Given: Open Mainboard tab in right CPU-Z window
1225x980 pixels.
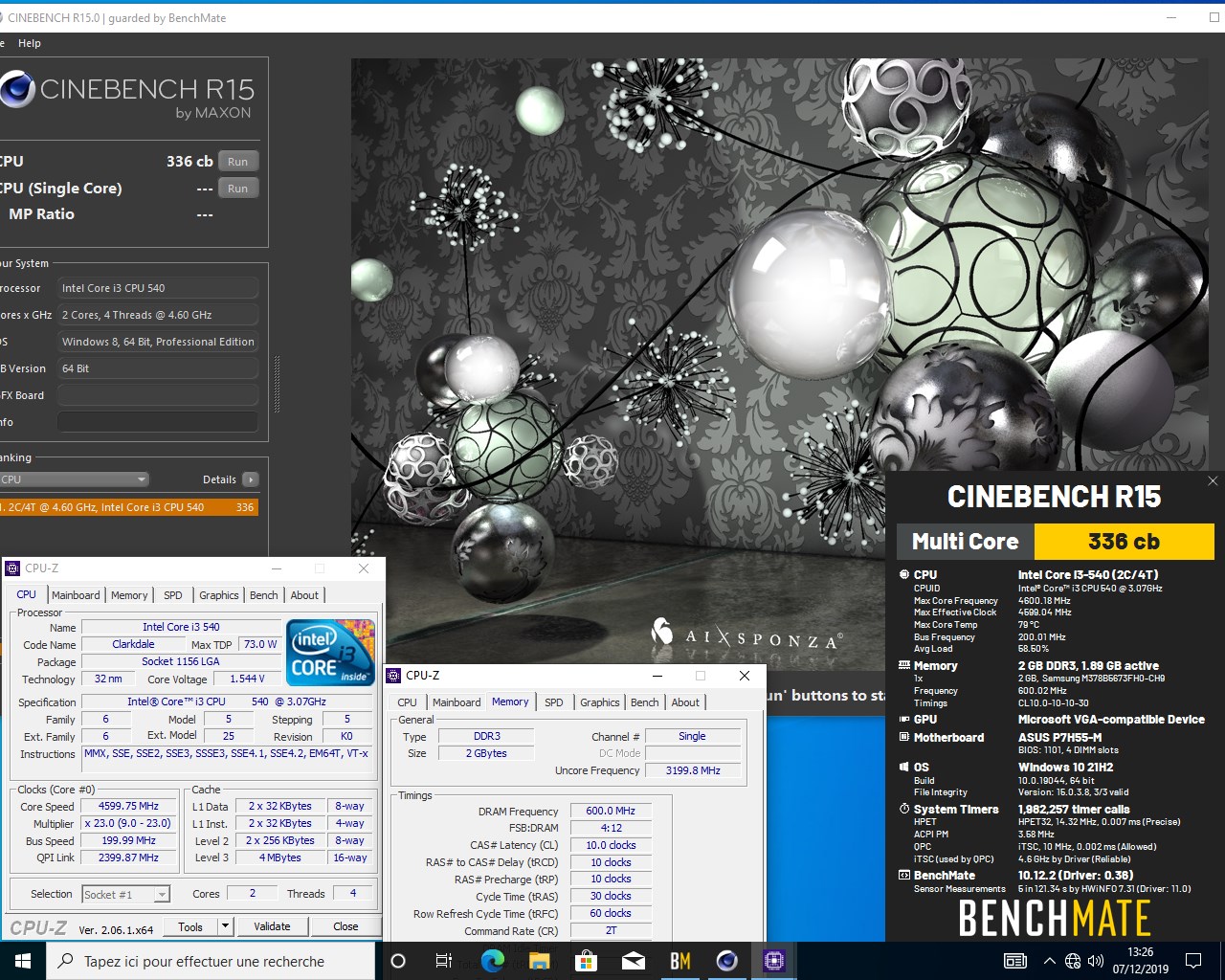Looking at the screenshot, I should point(457,702).
